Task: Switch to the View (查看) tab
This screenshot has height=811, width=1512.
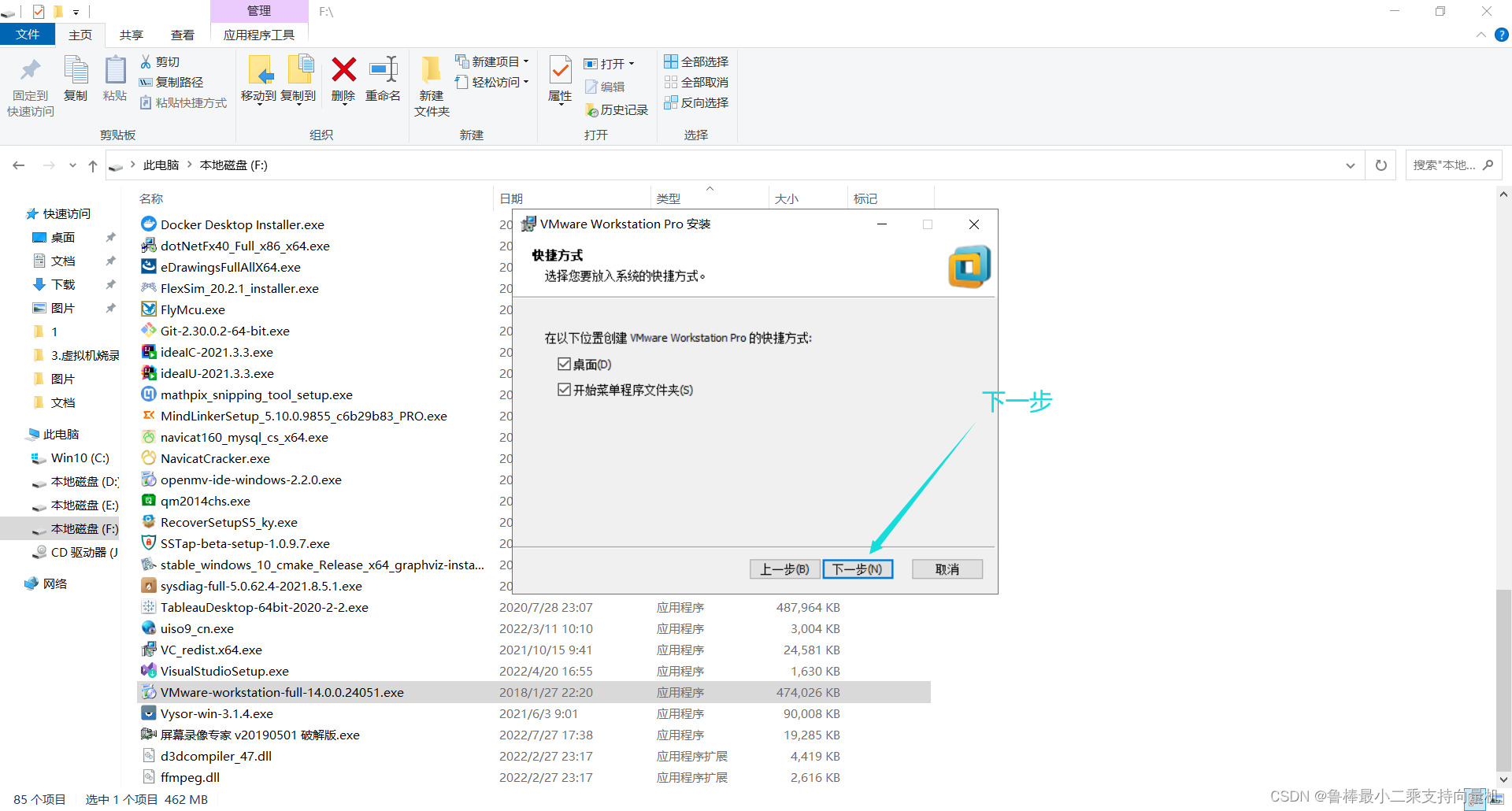Action: click(183, 35)
